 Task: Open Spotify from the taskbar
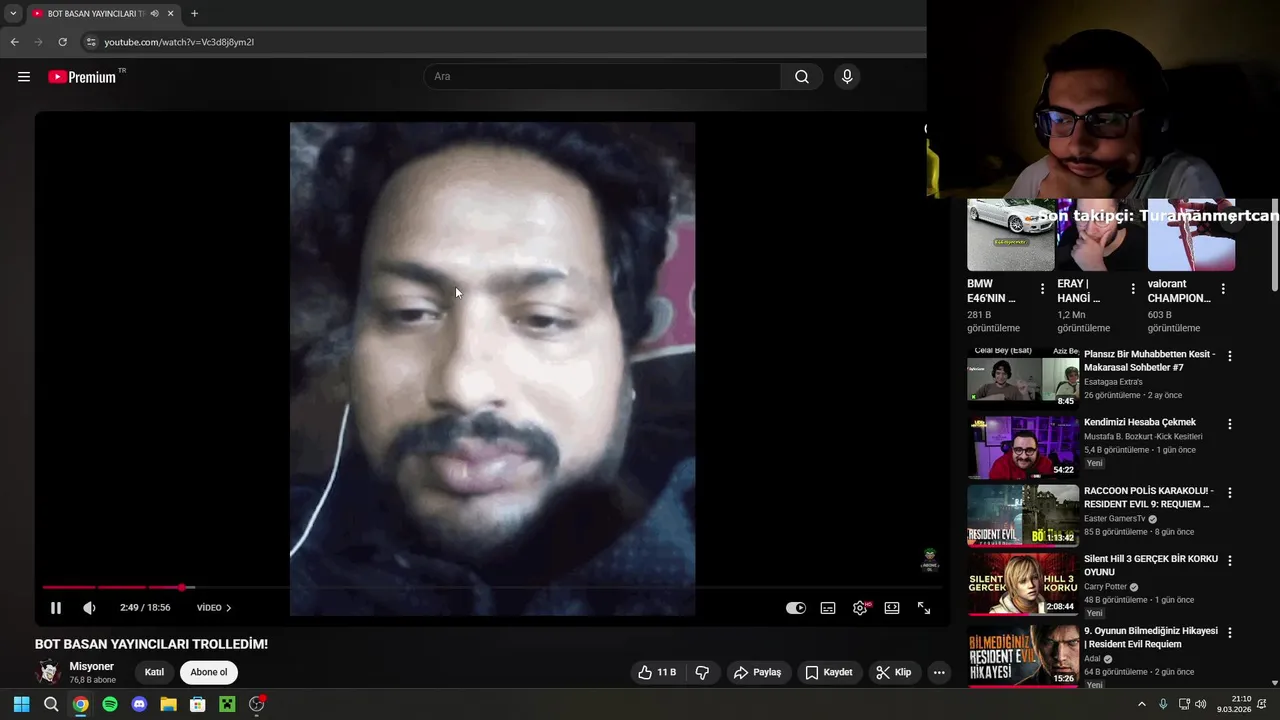coord(110,704)
